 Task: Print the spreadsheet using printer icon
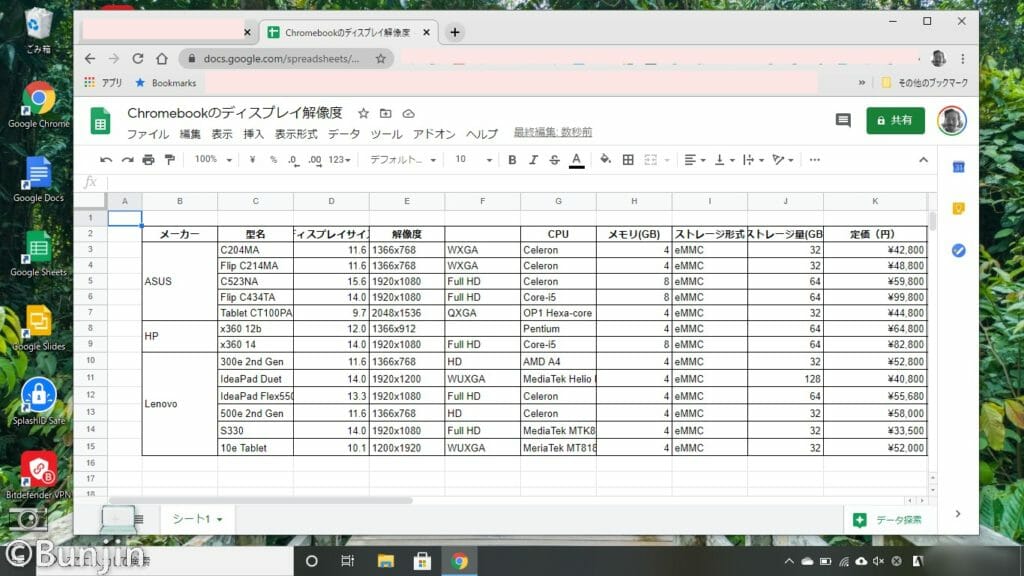[x=148, y=160]
